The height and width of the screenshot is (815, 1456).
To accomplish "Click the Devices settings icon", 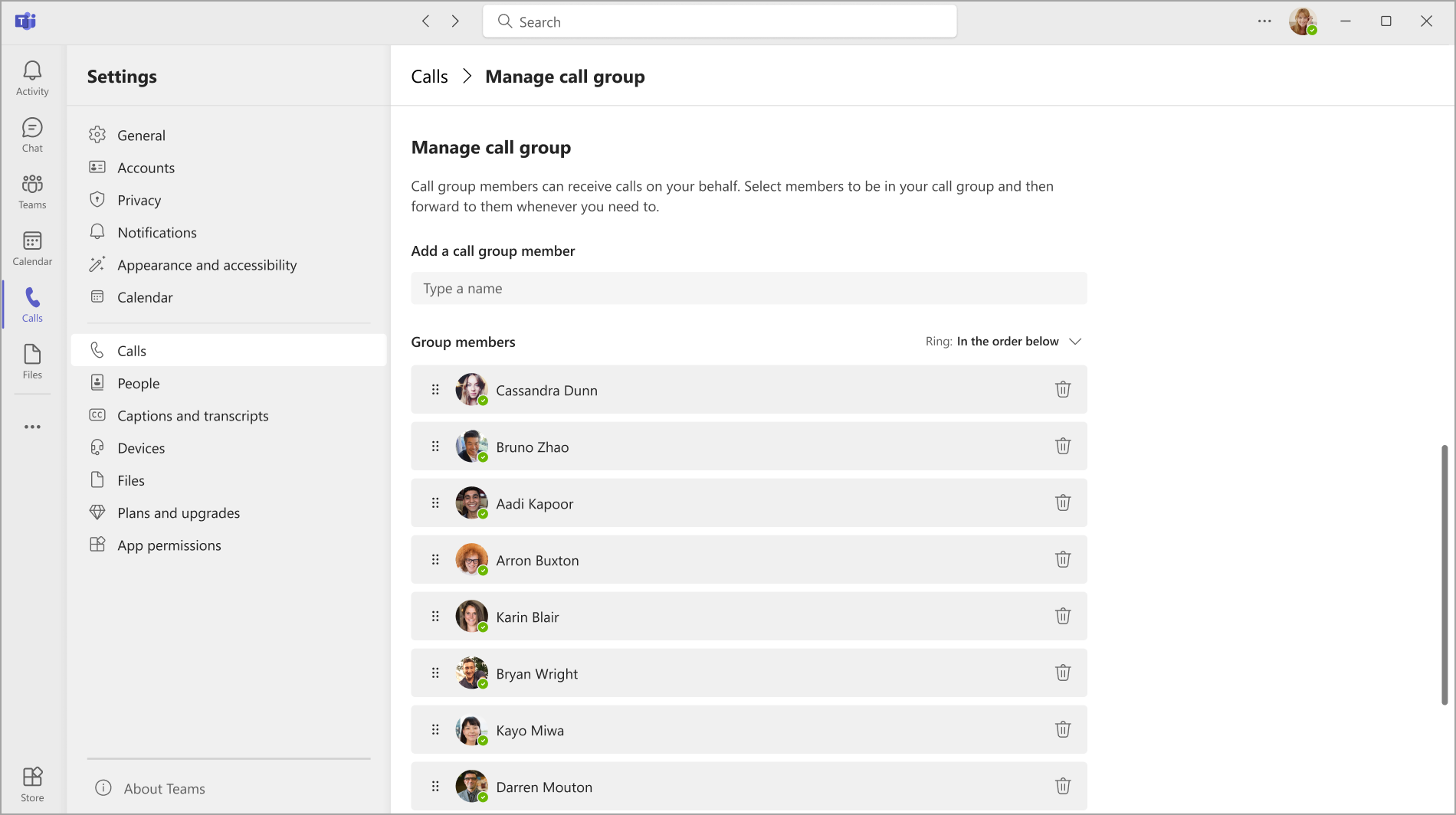I will (x=98, y=447).
